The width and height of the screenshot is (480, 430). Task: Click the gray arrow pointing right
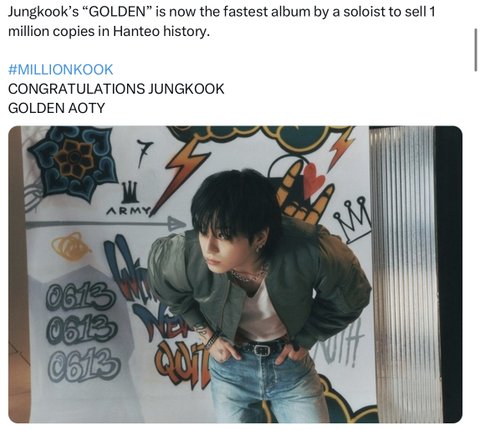click(106, 224)
